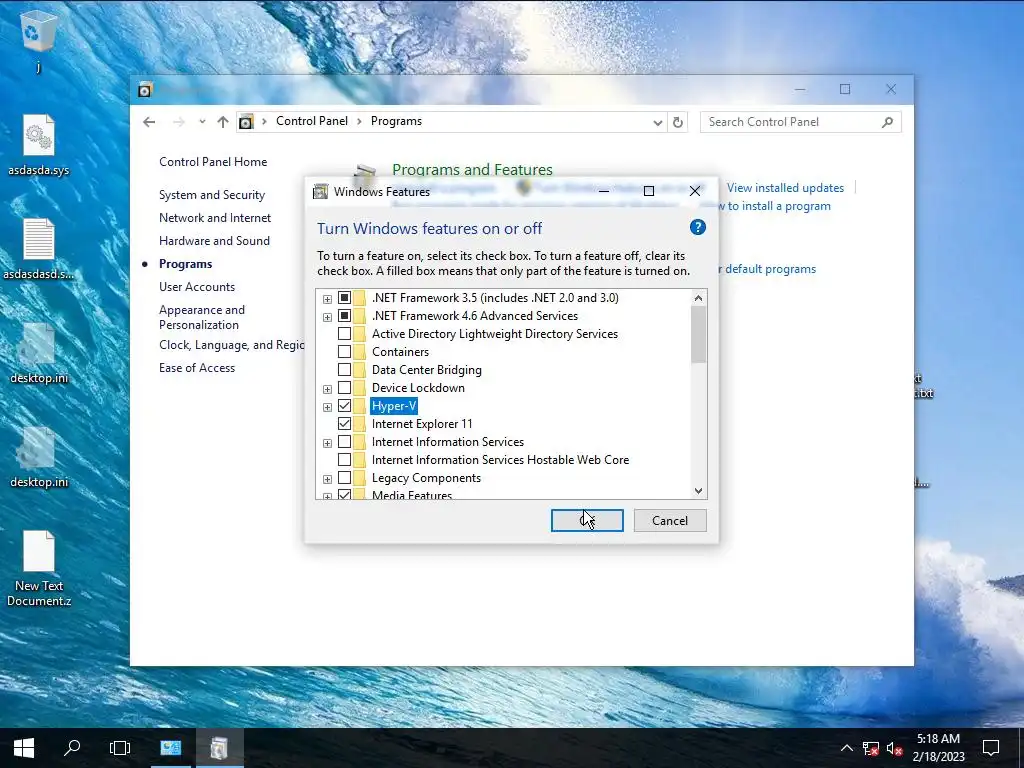Screen dimensions: 1024x768
Task: Switch to Control Panel taskbar app
Action: [x=171, y=748]
